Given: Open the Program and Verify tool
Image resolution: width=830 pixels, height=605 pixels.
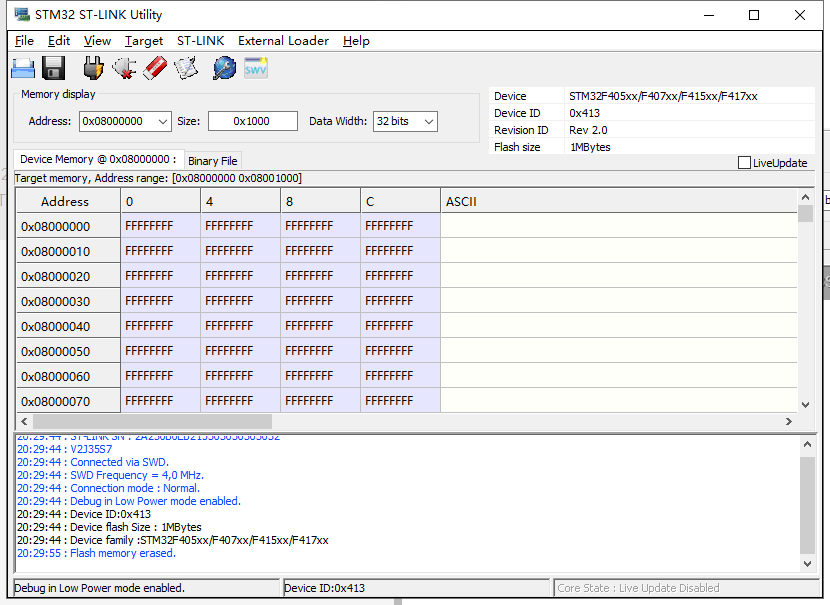Looking at the screenshot, I should click(x=187, y=67).
